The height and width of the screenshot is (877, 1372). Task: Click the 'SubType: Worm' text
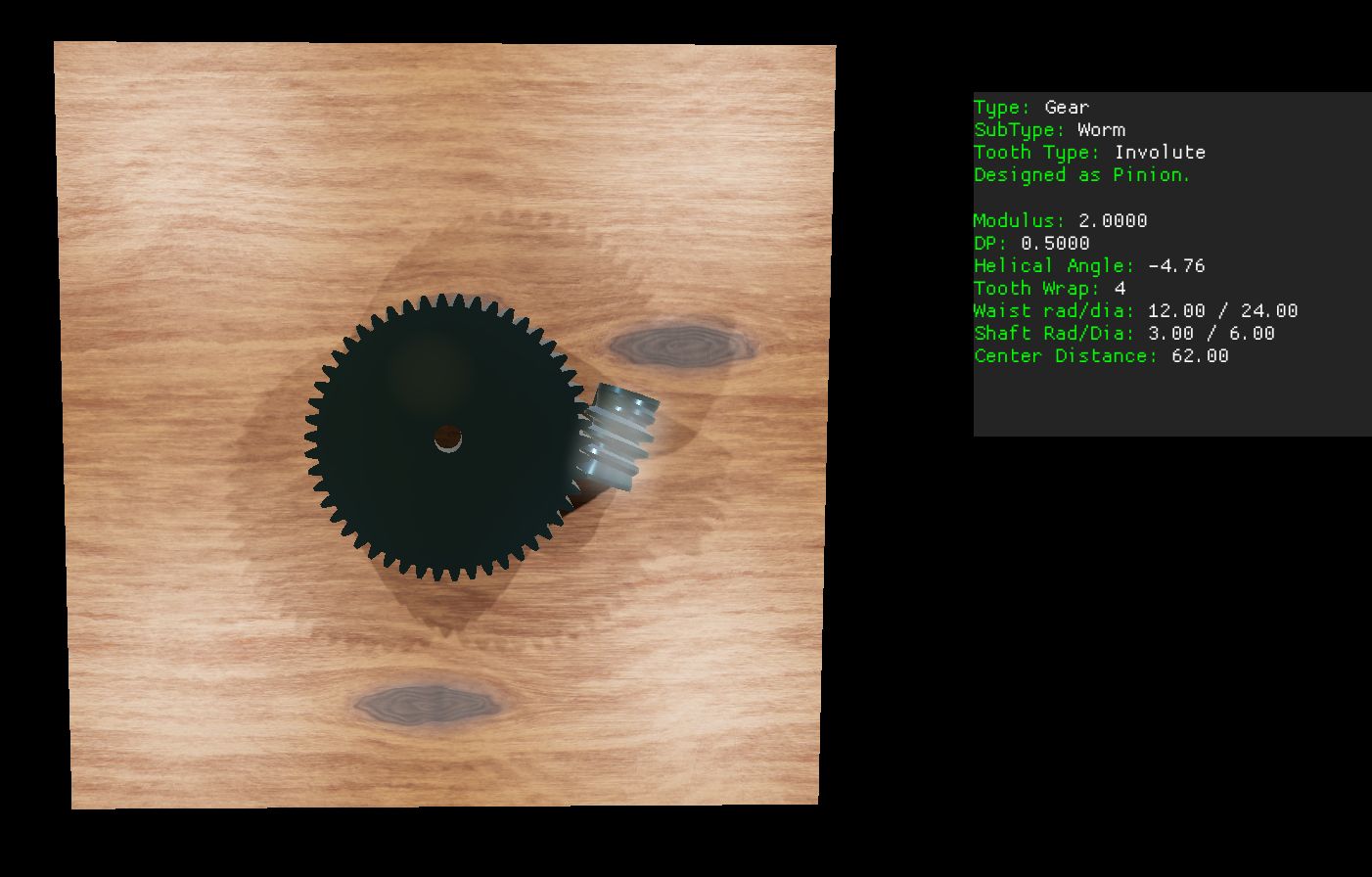coord(1049,130)
